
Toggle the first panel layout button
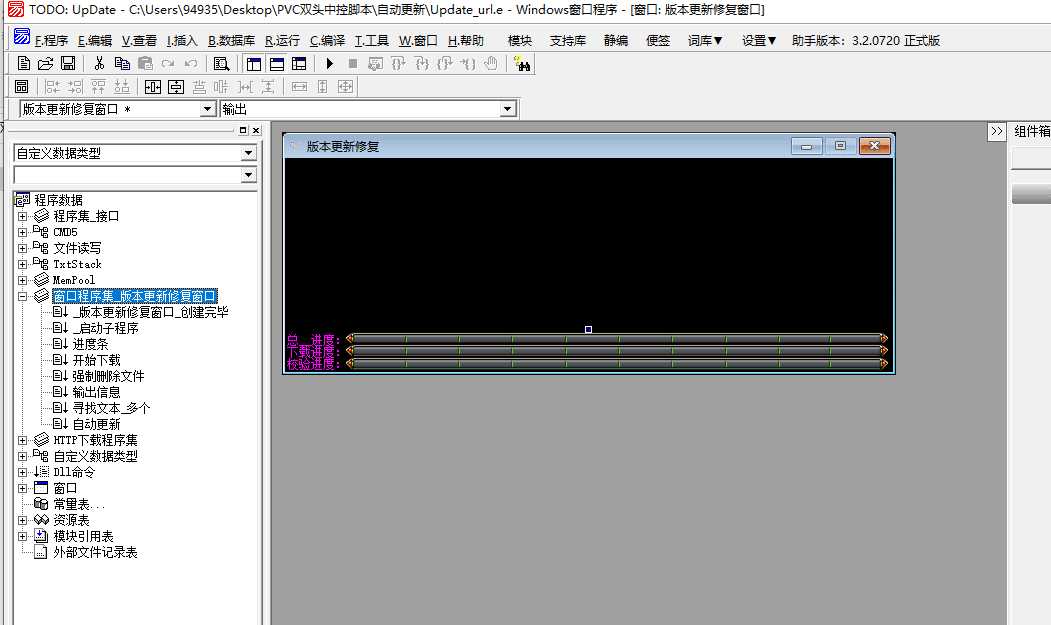click(253, 63)
